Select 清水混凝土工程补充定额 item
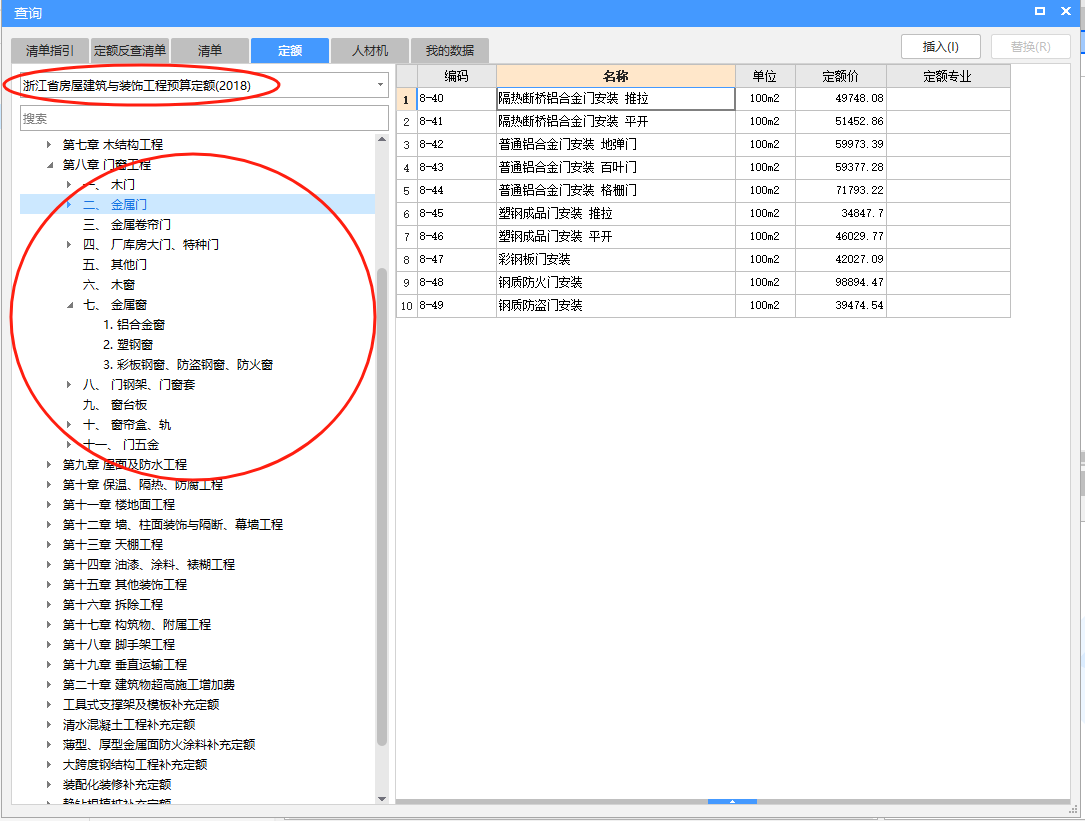1085x821 pixels. click(129, 725)
